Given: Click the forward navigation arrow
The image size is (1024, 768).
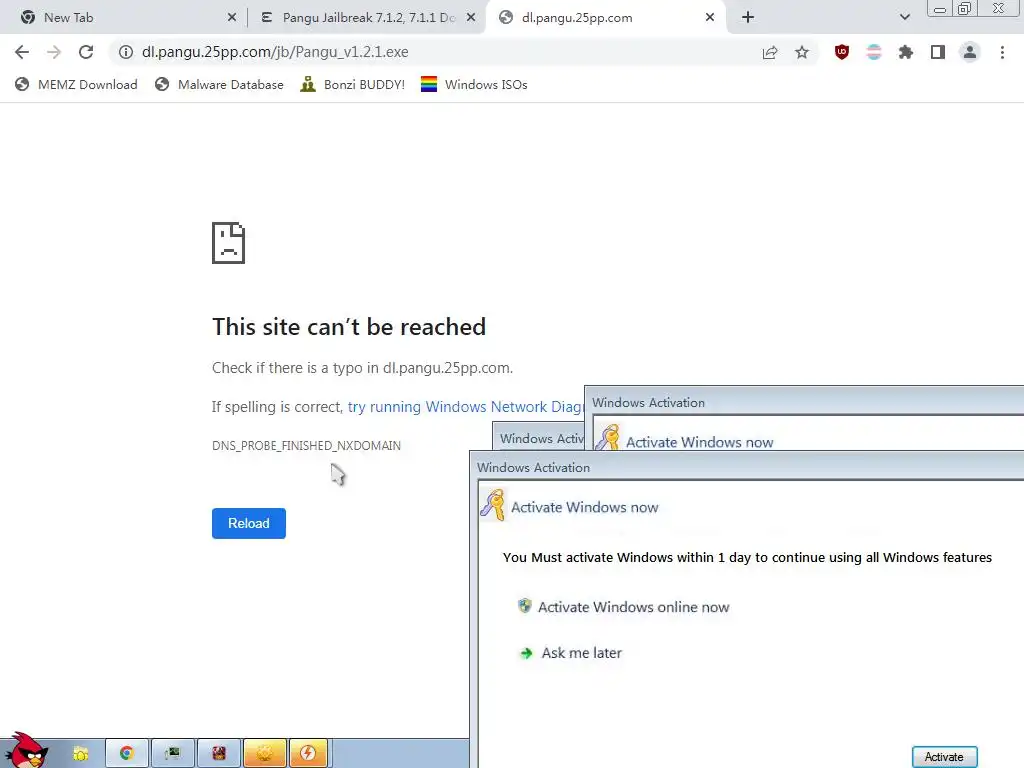Looking at the screenshot, I should tap(54, 52).
